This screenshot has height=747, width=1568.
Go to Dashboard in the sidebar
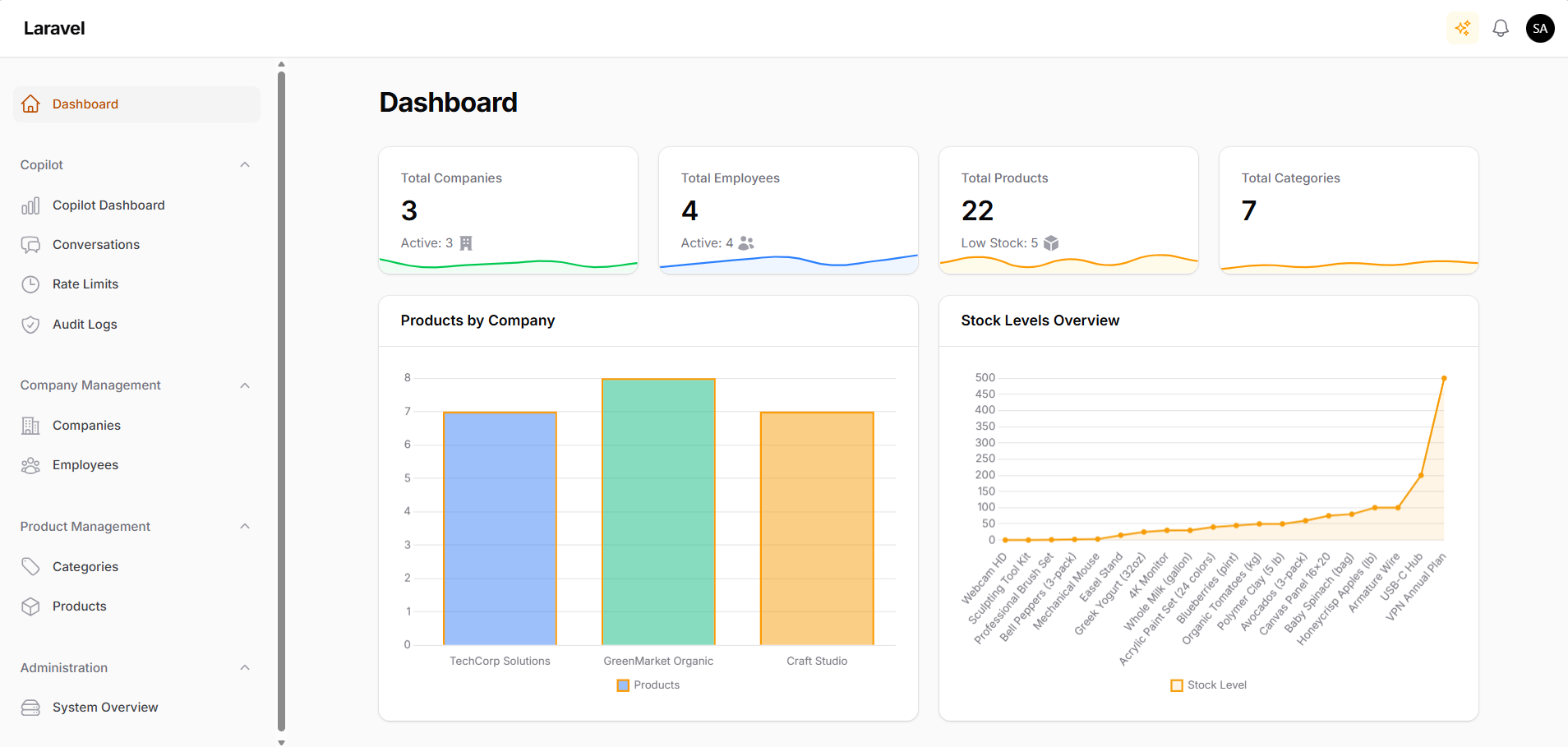[85, 104]
